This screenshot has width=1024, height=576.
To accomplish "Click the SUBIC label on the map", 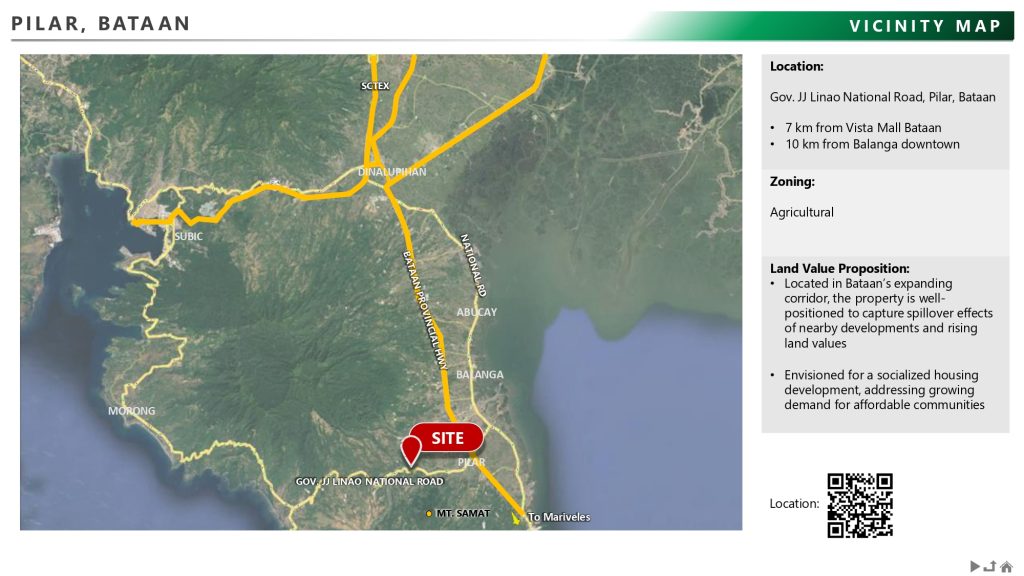I will click(x=188, y=237).
